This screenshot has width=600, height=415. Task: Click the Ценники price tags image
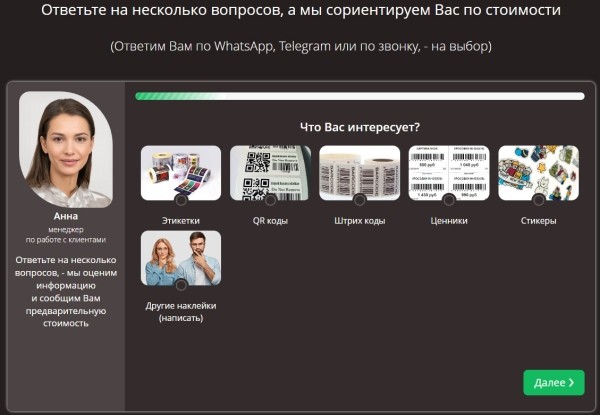click(449, 173)
